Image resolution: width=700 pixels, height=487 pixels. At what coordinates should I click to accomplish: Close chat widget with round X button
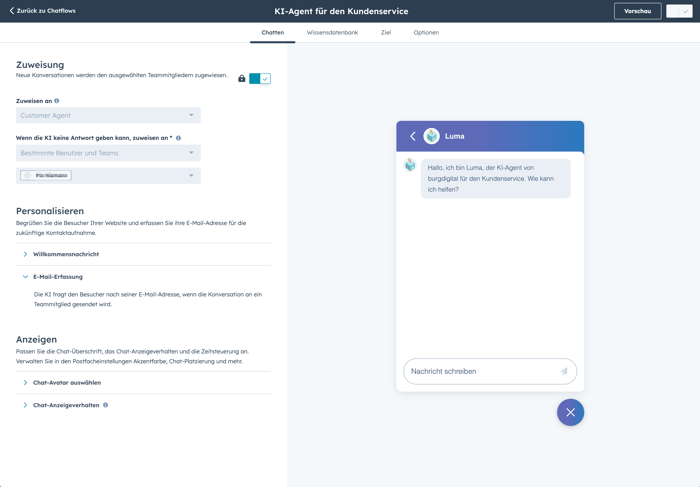click(x=571, y=412)
